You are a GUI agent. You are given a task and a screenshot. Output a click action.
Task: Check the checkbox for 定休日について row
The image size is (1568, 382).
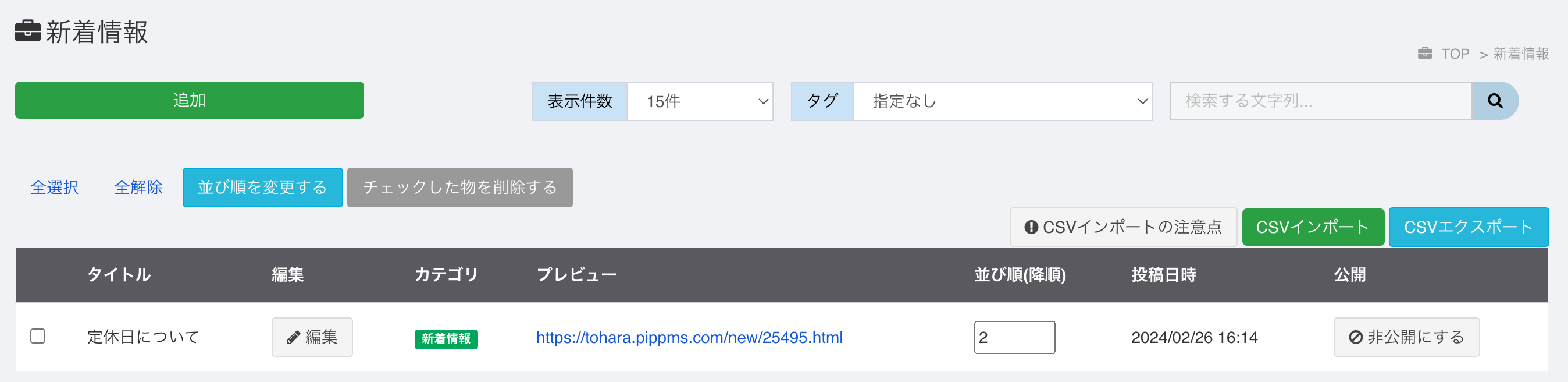(x=38, y=337)
